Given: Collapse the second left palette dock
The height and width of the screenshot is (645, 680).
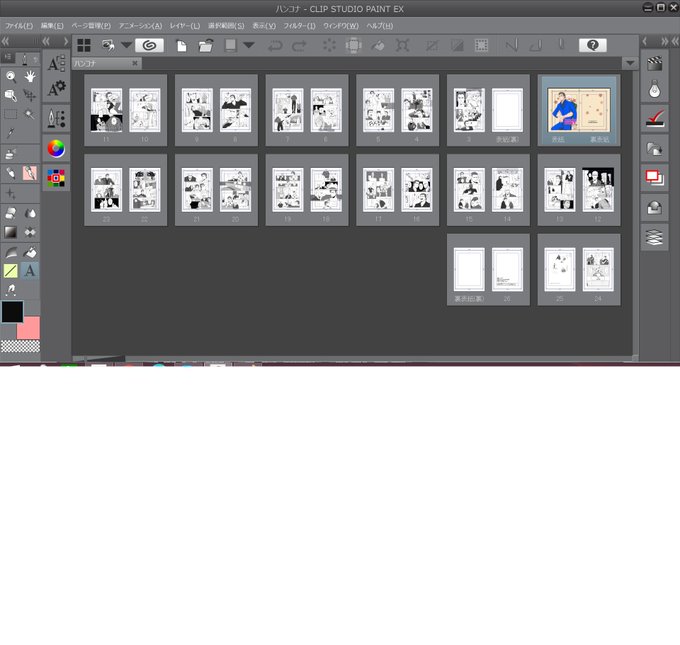Looking at the screenshot, I should pyautogui.click(x=46, y=41).
